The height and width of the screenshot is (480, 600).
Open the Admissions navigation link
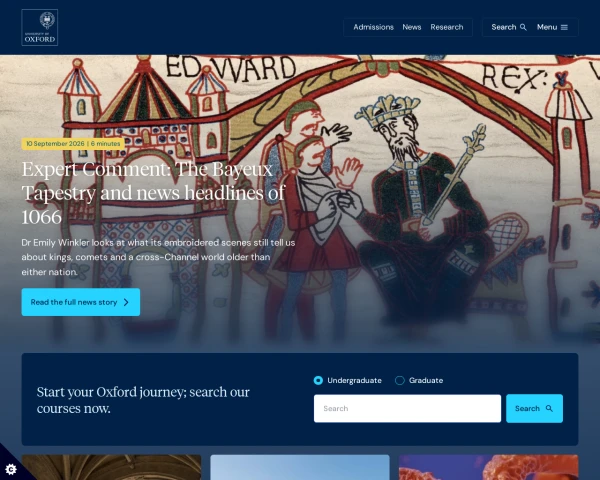[x=373, y=27]
